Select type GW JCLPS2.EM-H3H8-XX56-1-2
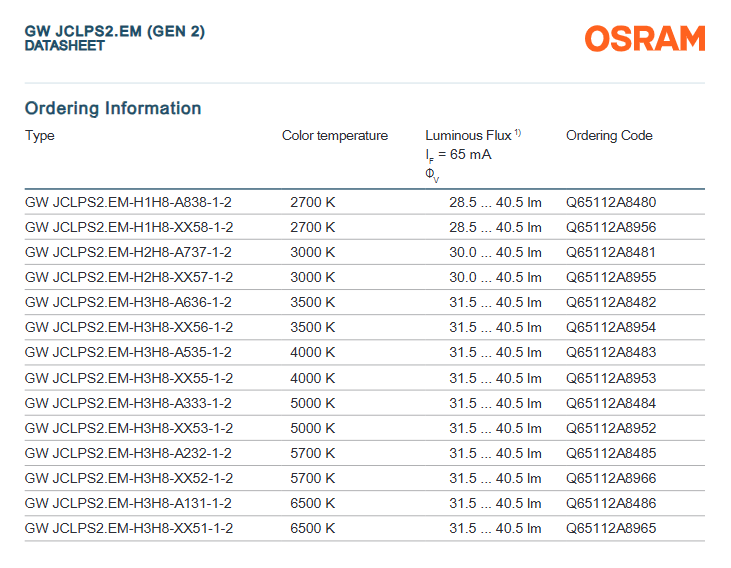The image size is (731, 568). tap(129, 327)
